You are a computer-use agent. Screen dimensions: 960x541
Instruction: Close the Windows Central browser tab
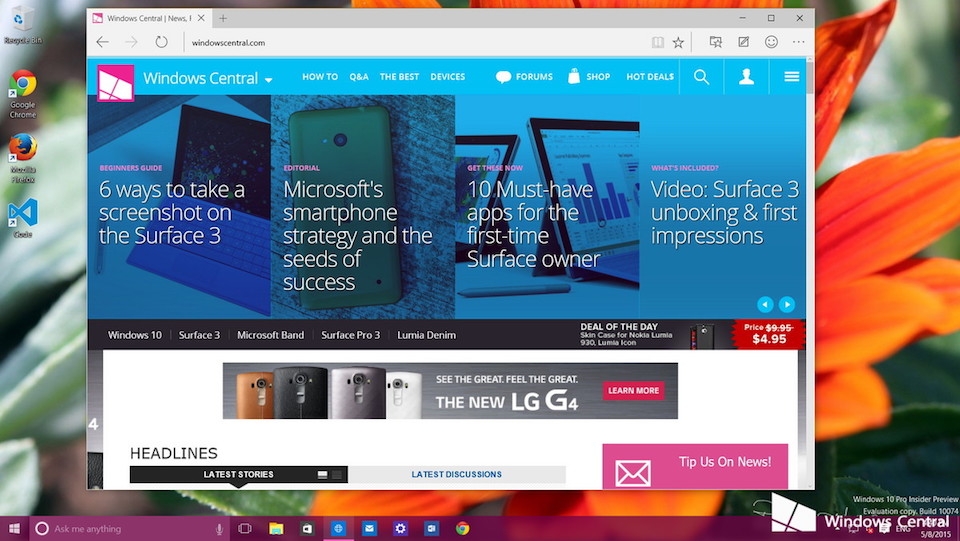point(201,18)
